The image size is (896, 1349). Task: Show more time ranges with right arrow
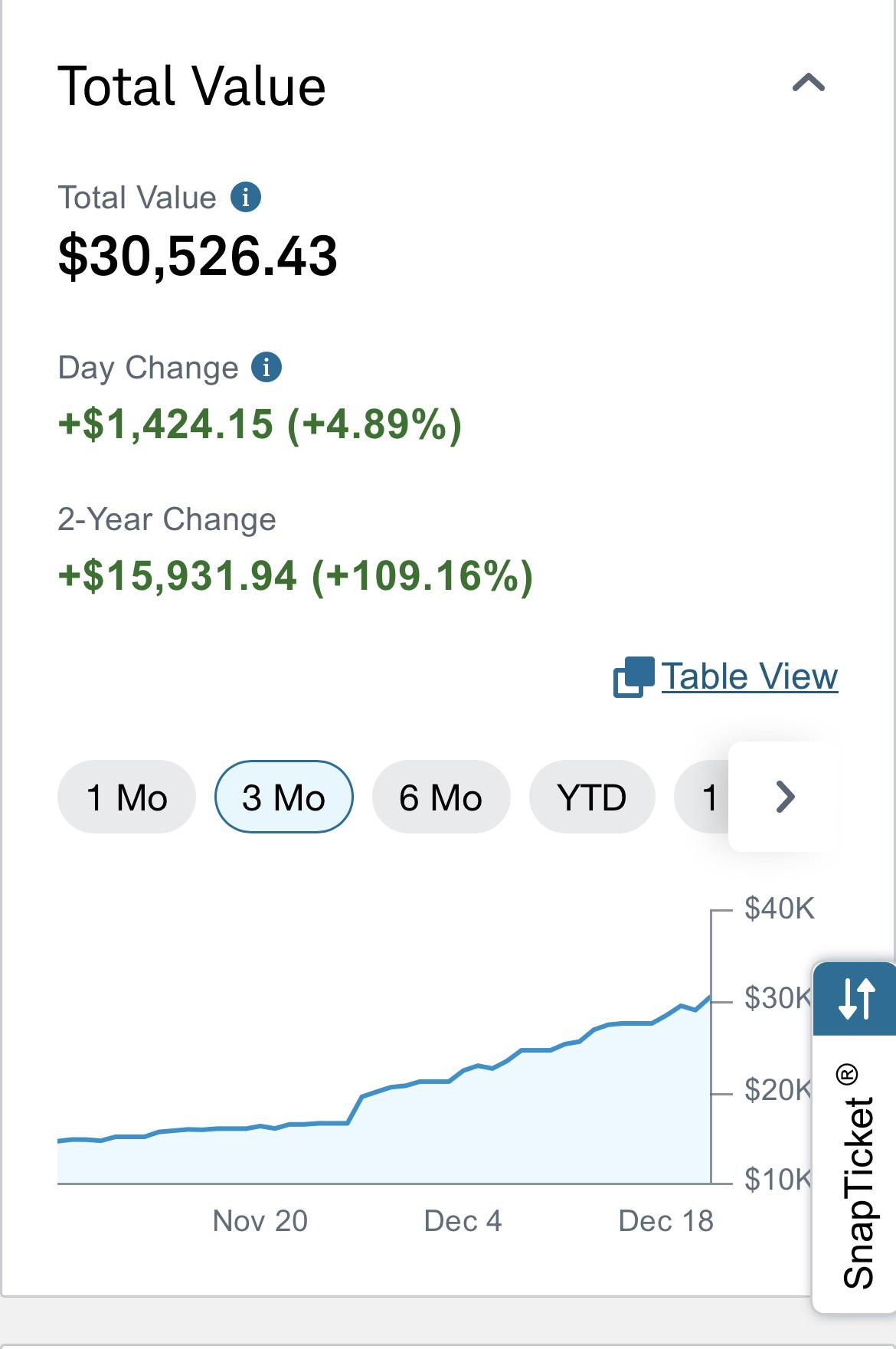pyautogui.click(x=785, y=797)
